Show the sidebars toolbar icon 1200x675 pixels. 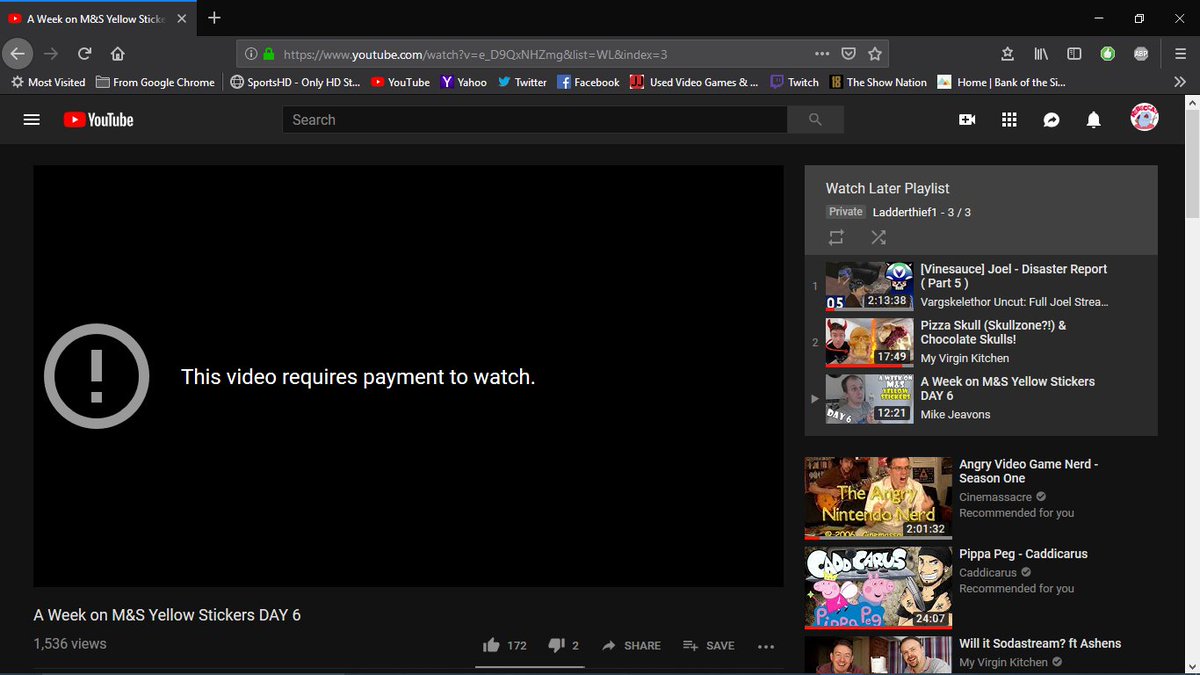(1074, 54)
